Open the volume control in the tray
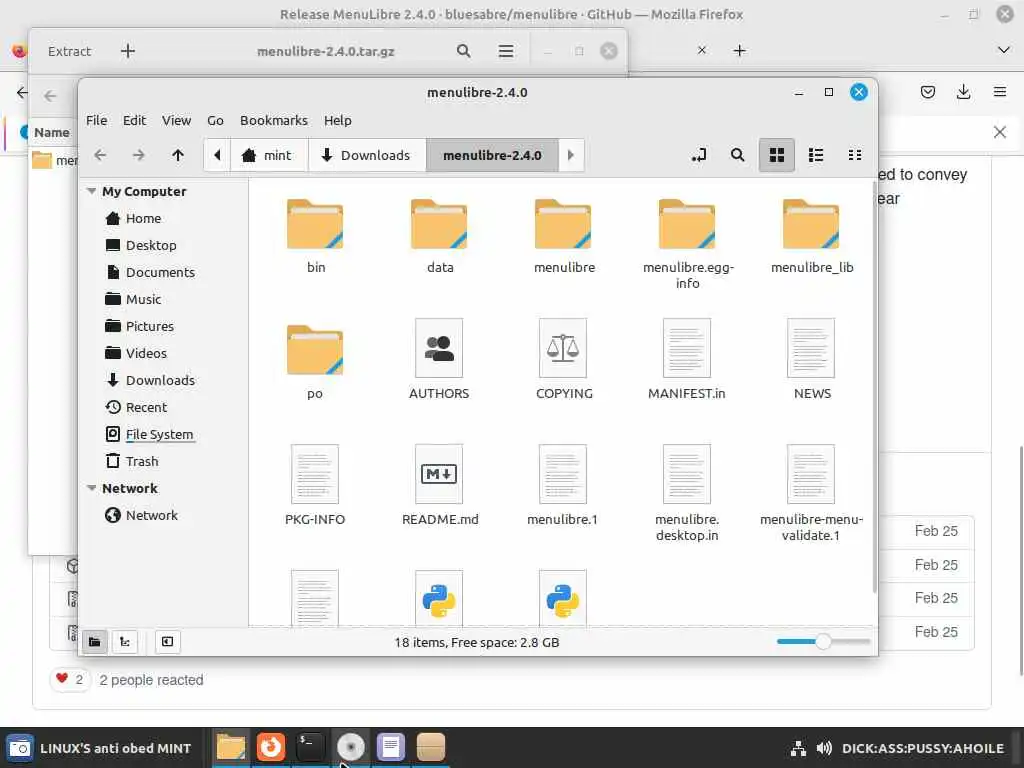The height and width of the screenshot is (768, 1024). 824,748
